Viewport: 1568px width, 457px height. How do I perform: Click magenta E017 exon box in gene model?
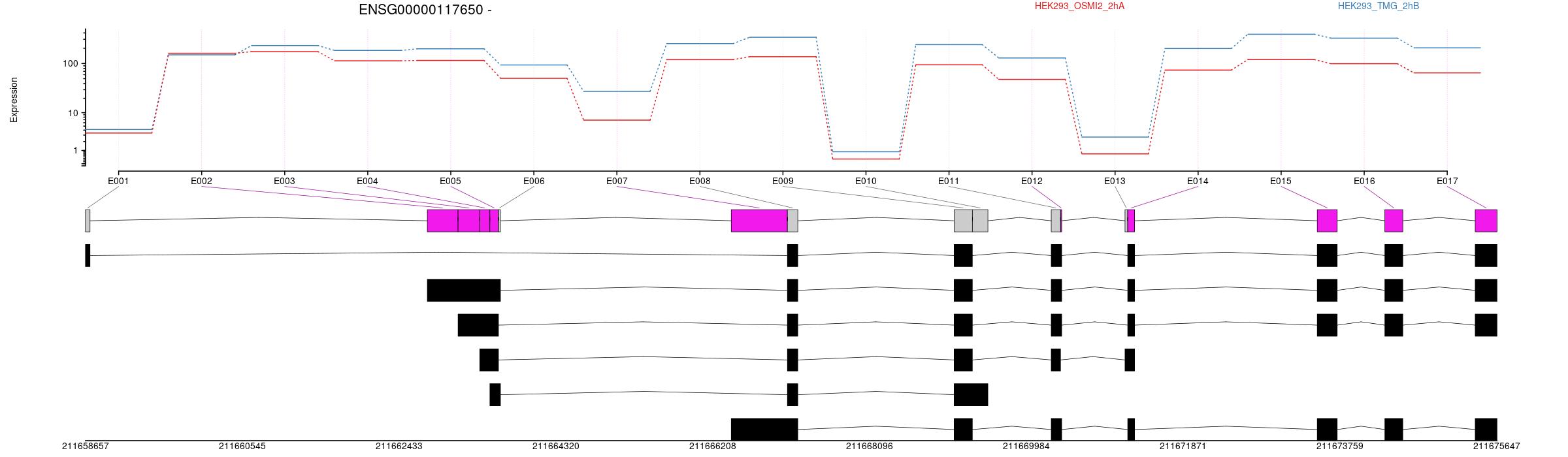coord(1486,221)
